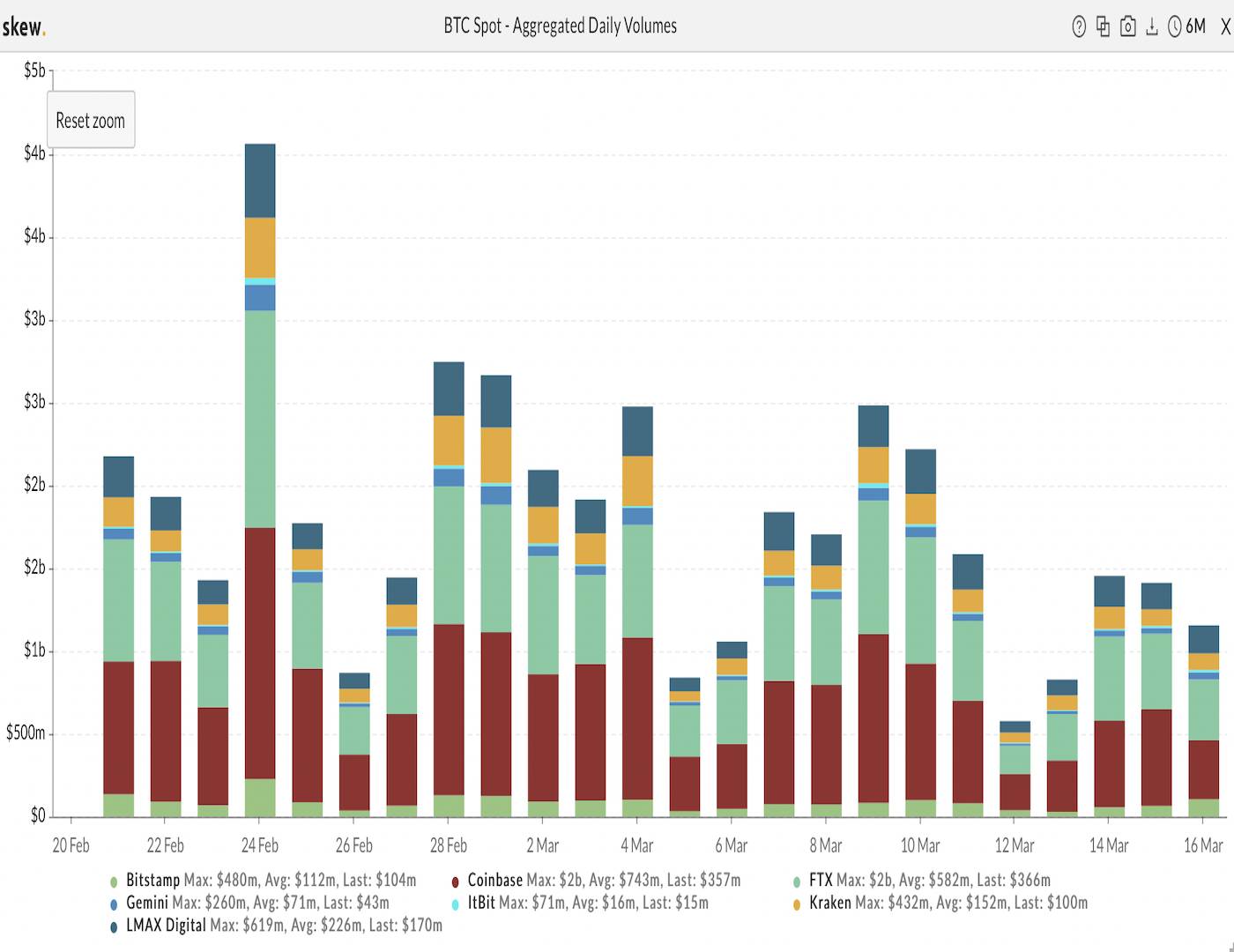Click the Kraken orange legend dot
The width and height of the screenshot is (1234, 952).
point(797,904)
